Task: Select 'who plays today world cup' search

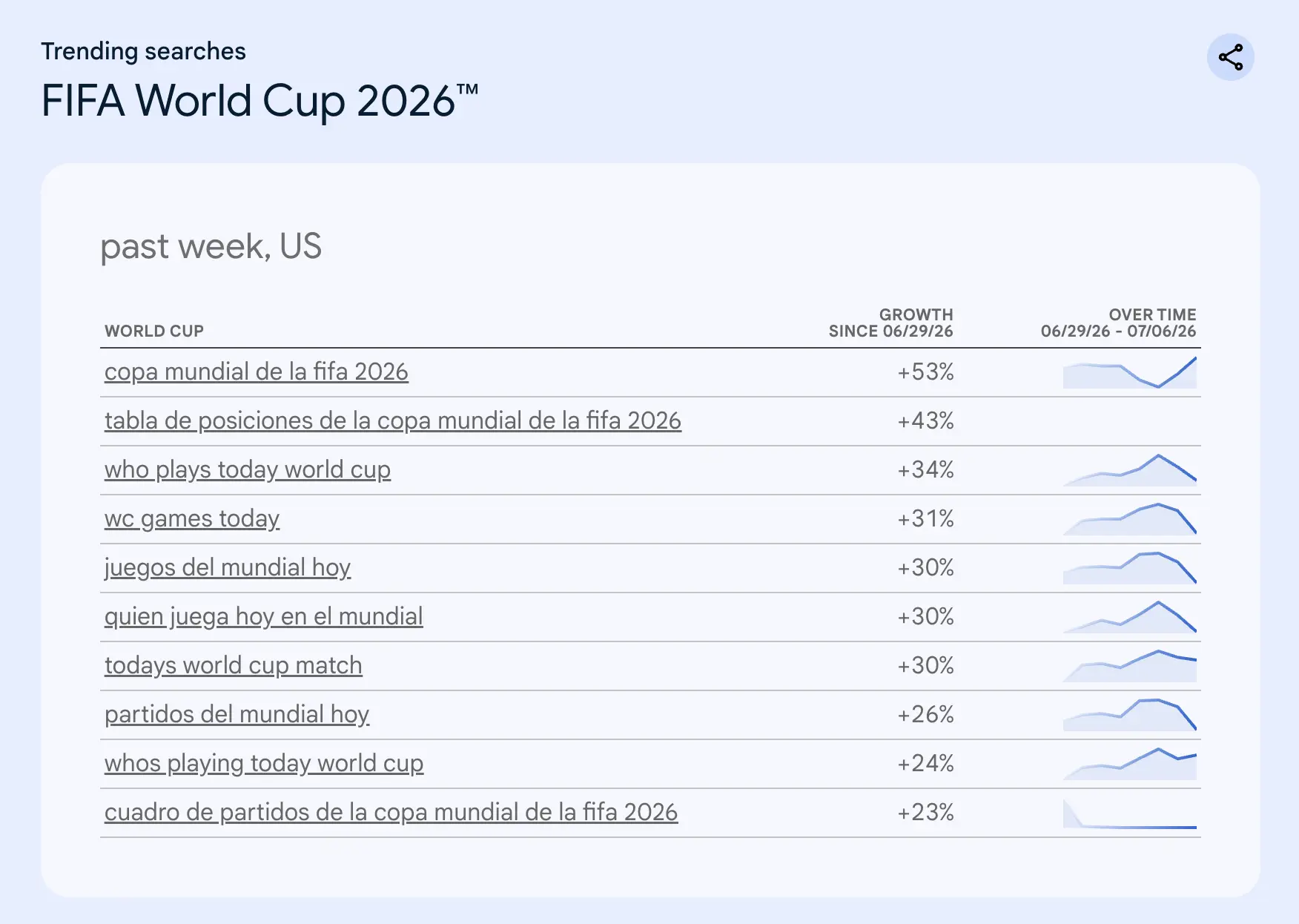Action: coord(248,469)
